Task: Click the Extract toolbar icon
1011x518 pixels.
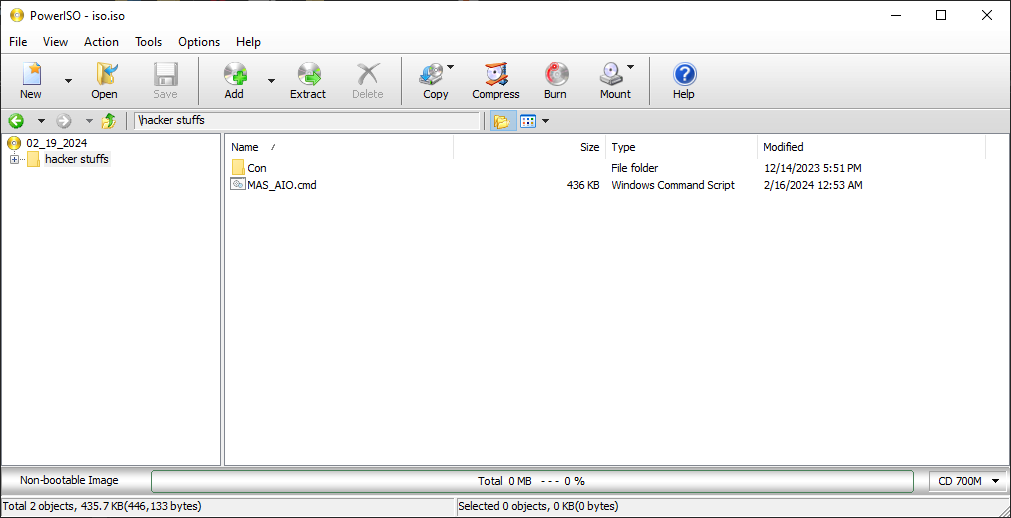Action: click(x=308, y=81)
